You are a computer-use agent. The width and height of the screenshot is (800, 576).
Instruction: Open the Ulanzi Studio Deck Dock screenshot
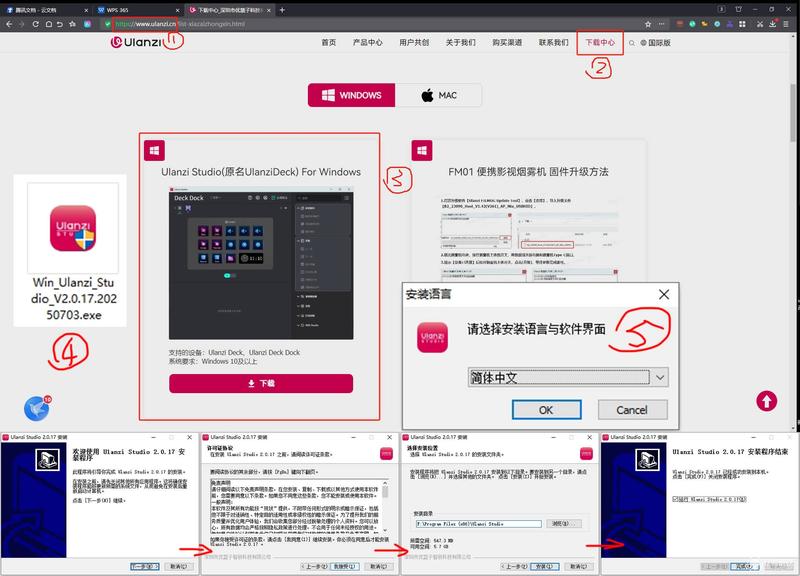[x=261, y=263]
